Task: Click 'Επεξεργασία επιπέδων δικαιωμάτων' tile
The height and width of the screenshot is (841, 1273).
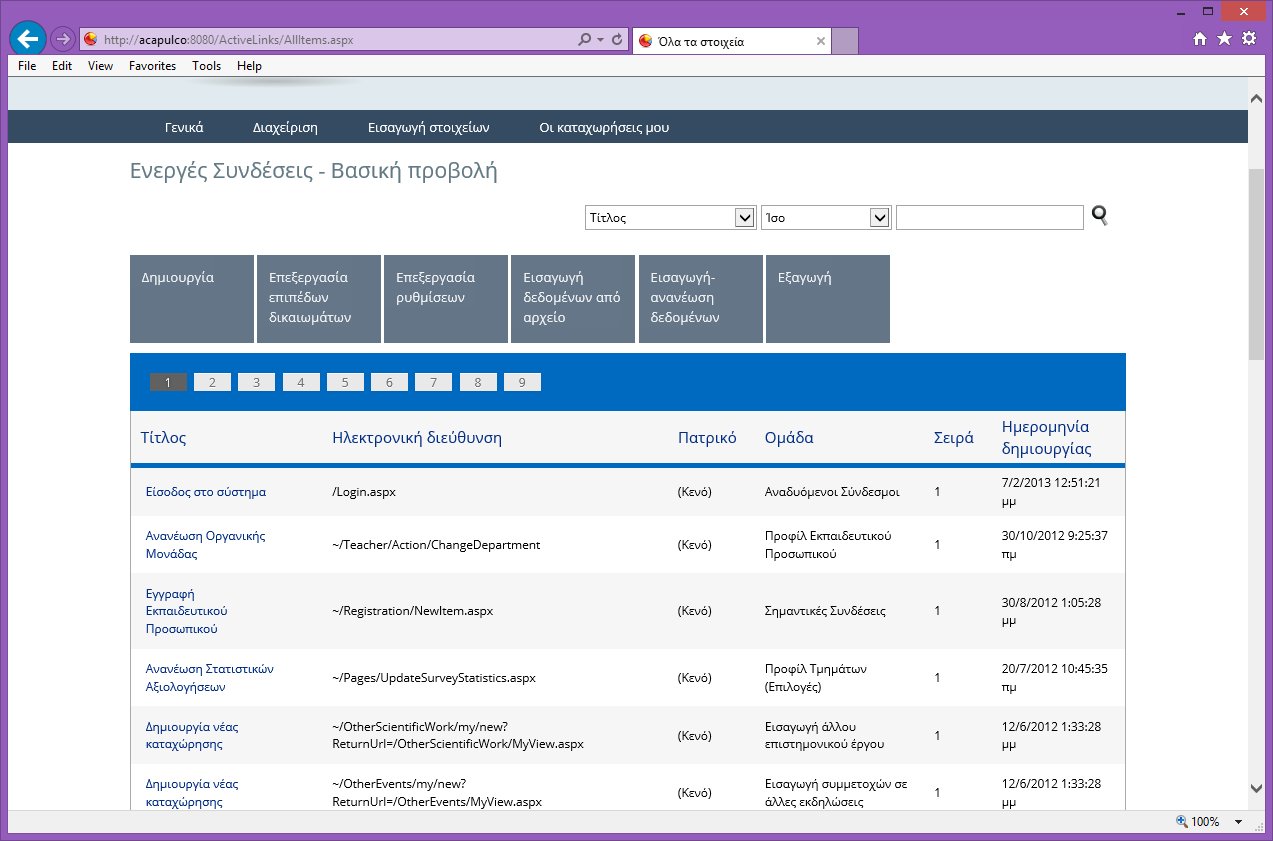Action: 319,299
